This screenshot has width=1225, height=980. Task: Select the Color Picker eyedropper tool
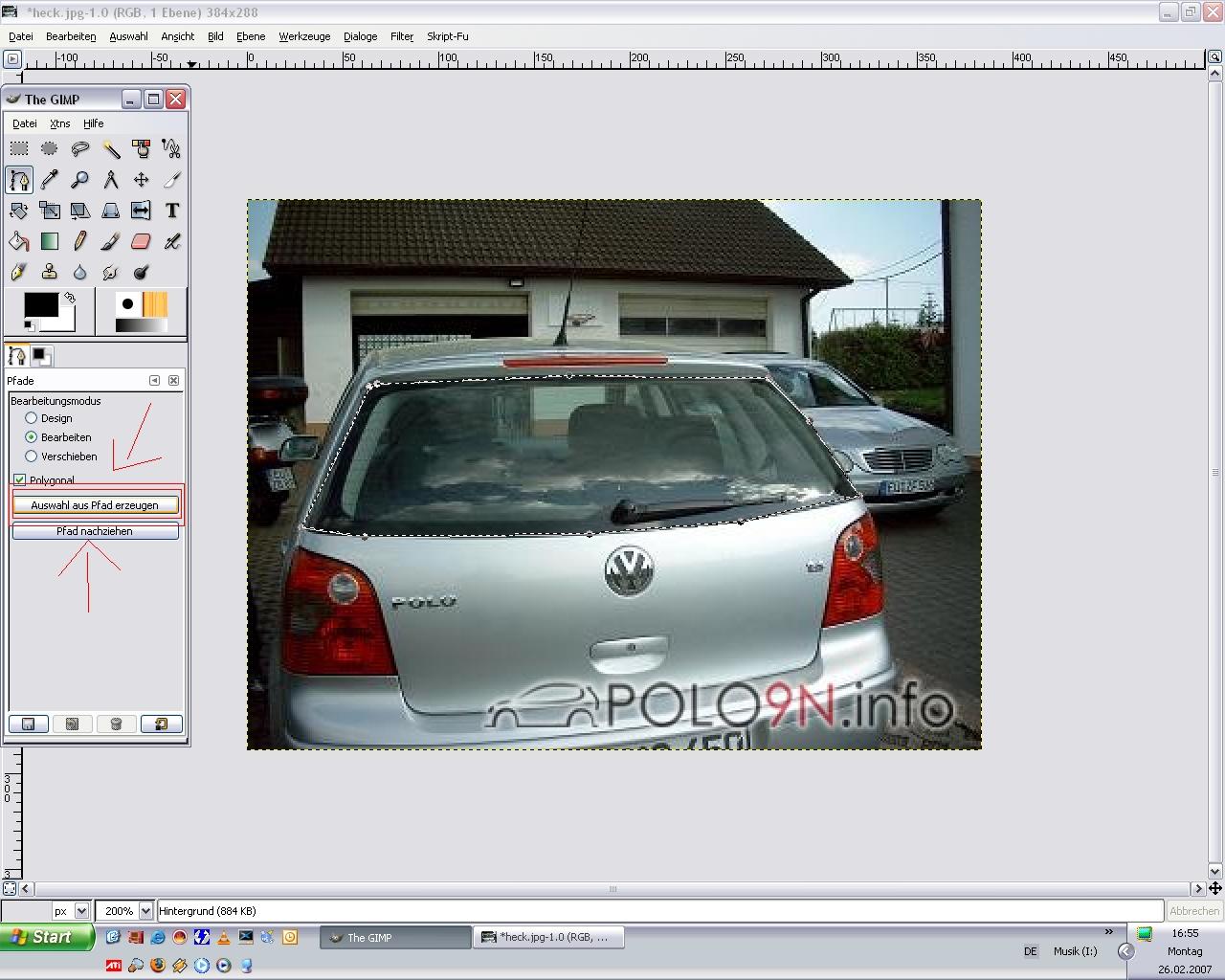tap(50, 179)
